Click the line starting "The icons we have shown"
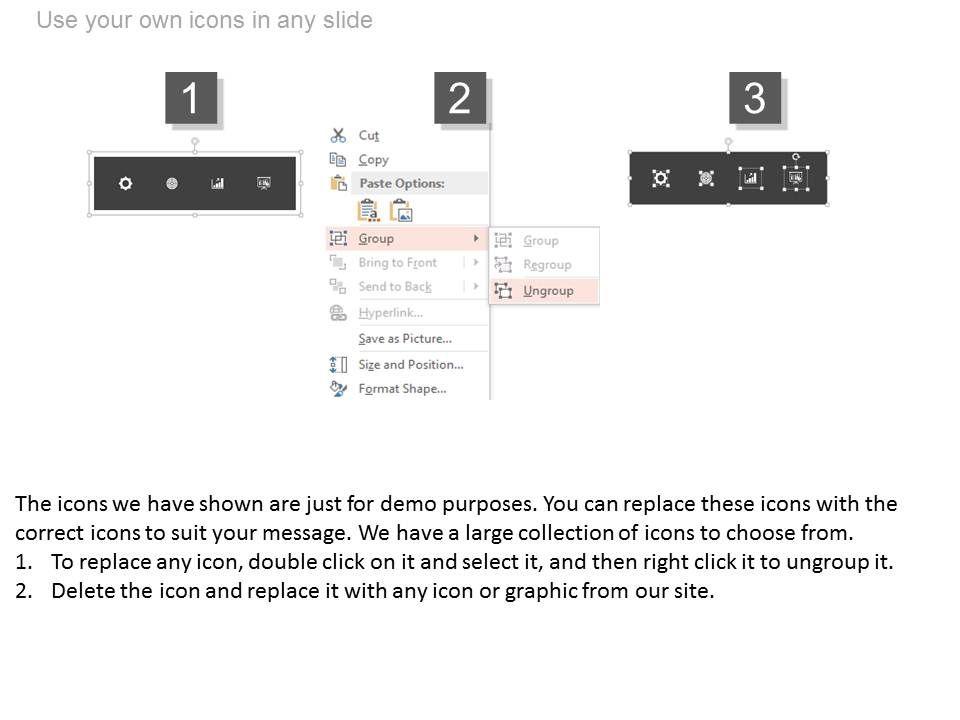960x720 pixels. click(456, 504)
